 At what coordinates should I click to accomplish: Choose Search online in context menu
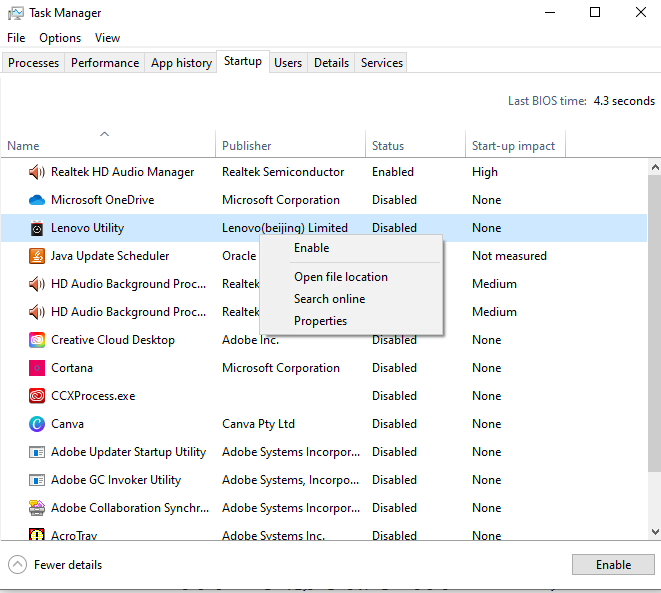pyautogui.click(x=352, y=299)
